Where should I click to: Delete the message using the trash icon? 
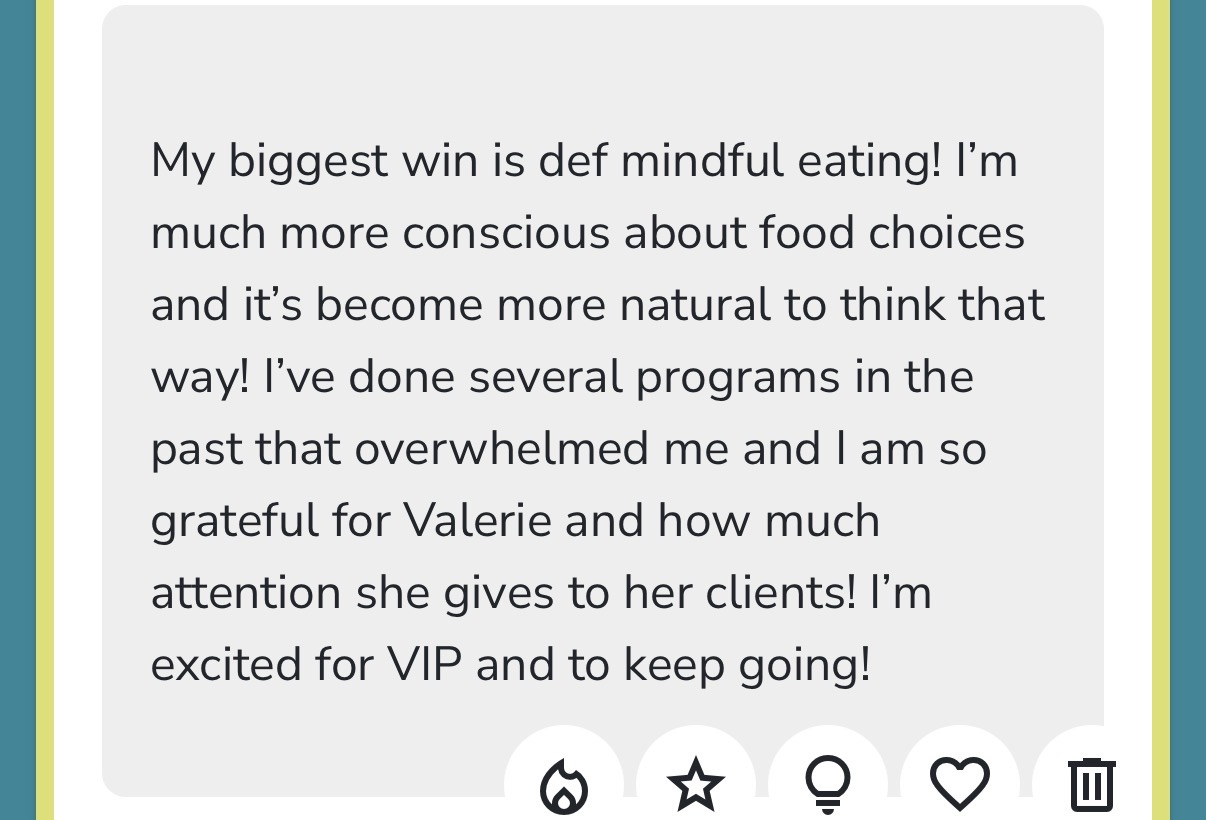(1091, 783)
